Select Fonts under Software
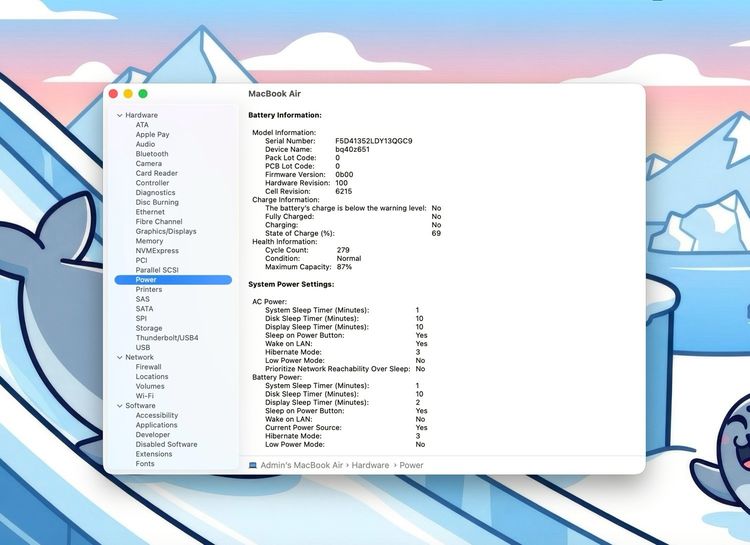Image resolution: width=750 pixels, height=545 pixels. pyautogui.click(x=144, y=464)
